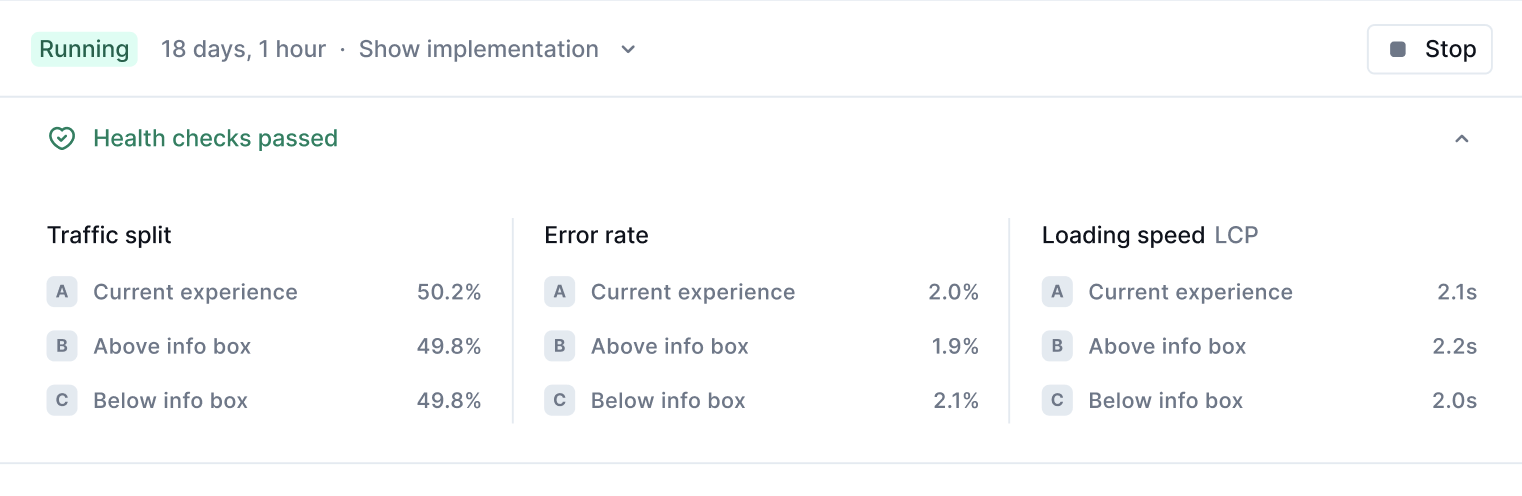
Task: Click the LCP label beside Loading speed
Action: click(x=1236, y=235)
